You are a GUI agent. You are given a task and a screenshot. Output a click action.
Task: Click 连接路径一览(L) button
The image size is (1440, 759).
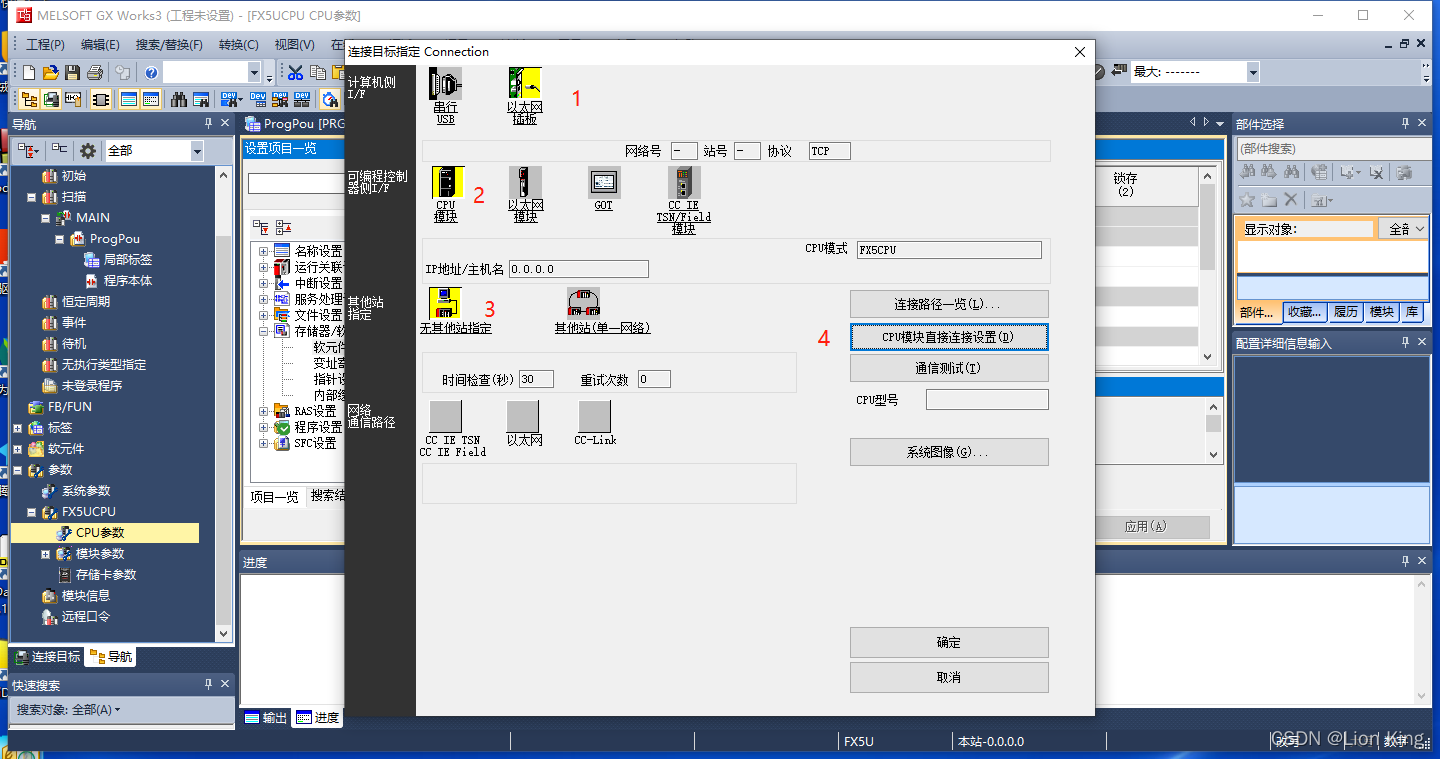point(949,304)
